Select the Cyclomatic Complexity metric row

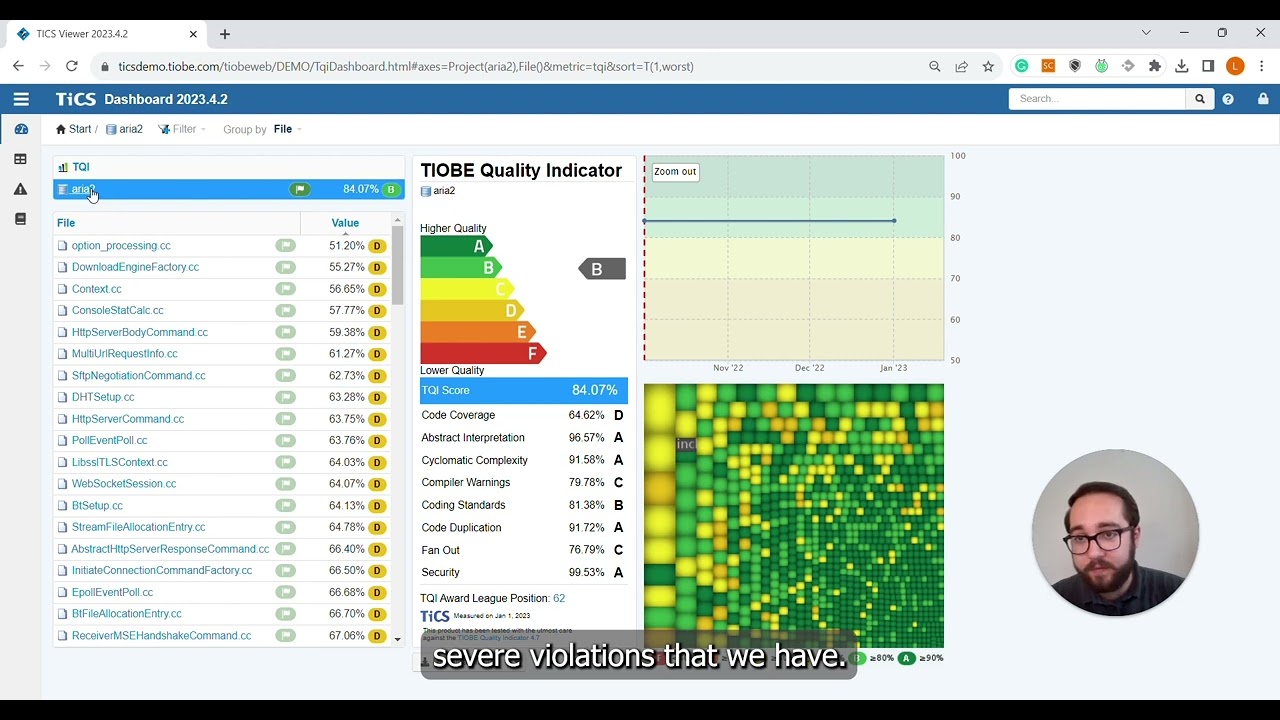point(524,460)
